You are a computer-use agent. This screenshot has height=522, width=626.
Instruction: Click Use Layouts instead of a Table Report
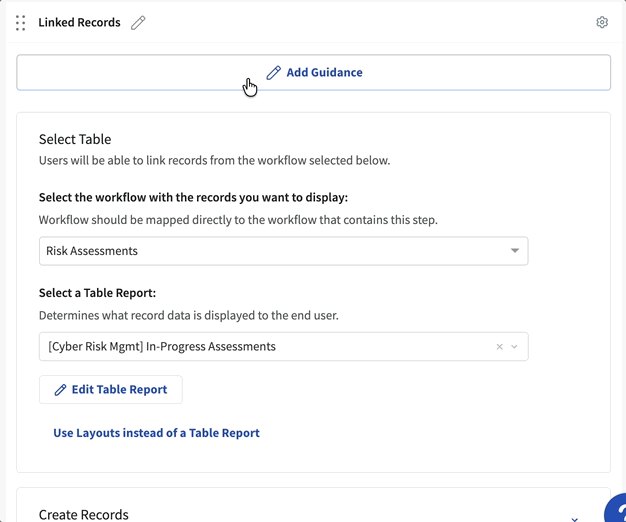coord(156,433)
